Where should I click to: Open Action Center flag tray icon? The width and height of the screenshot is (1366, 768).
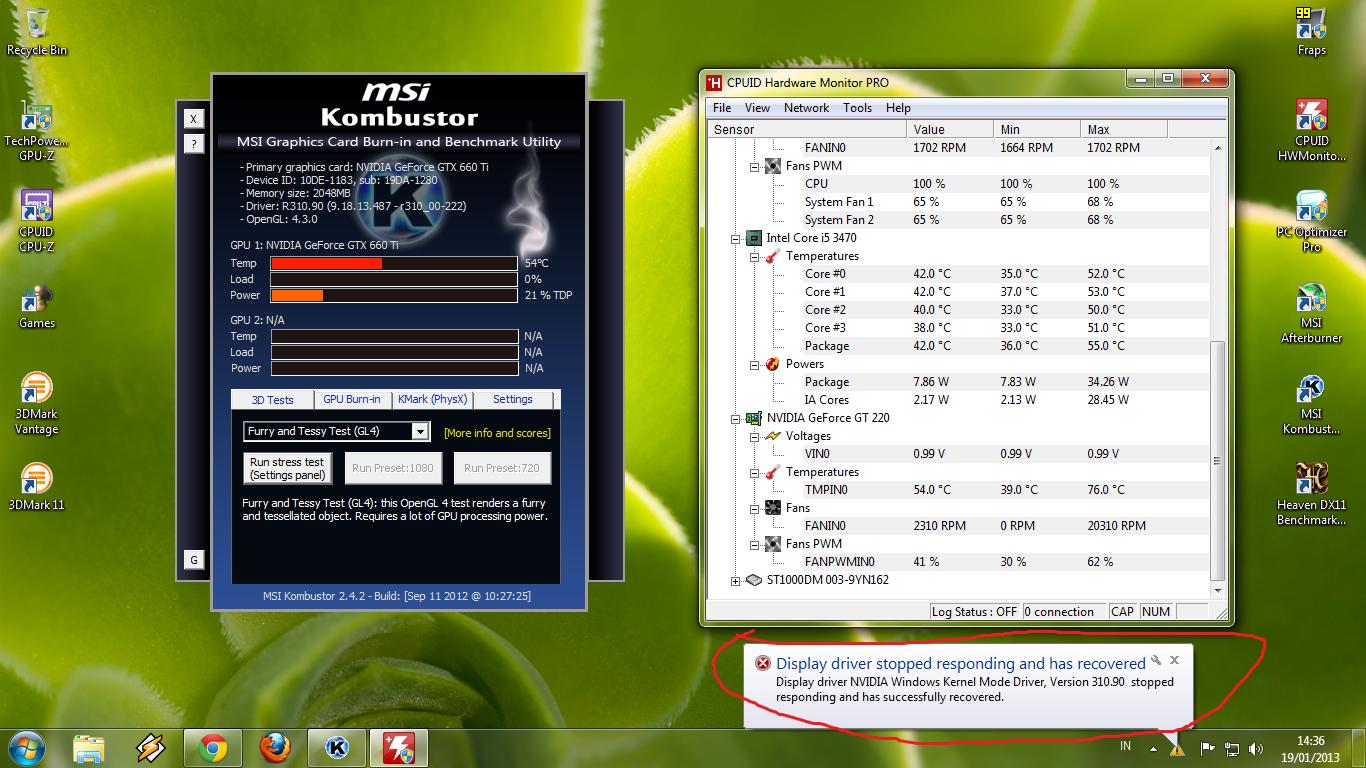pos(1207,747)
